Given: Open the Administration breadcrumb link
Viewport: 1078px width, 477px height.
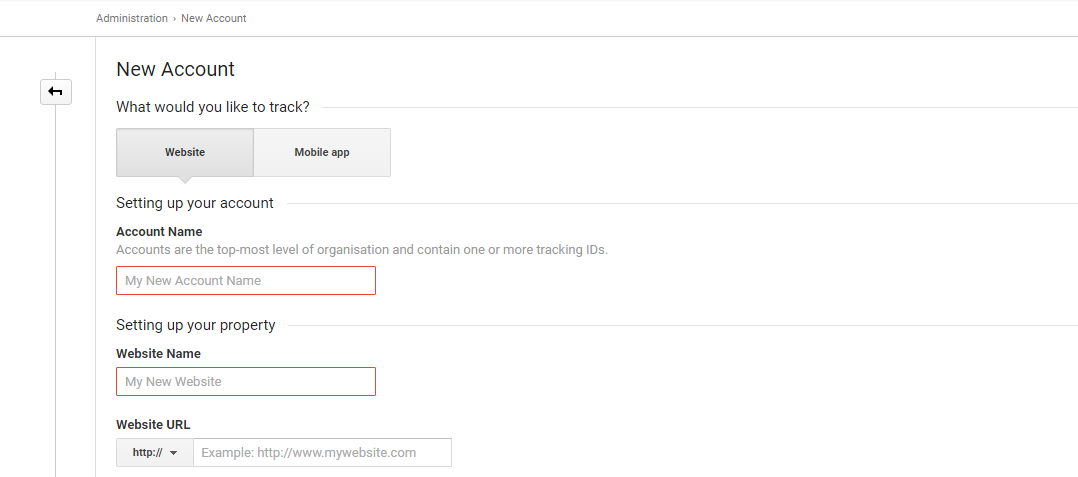Looking at the screenshot, I should click(132, 18).
